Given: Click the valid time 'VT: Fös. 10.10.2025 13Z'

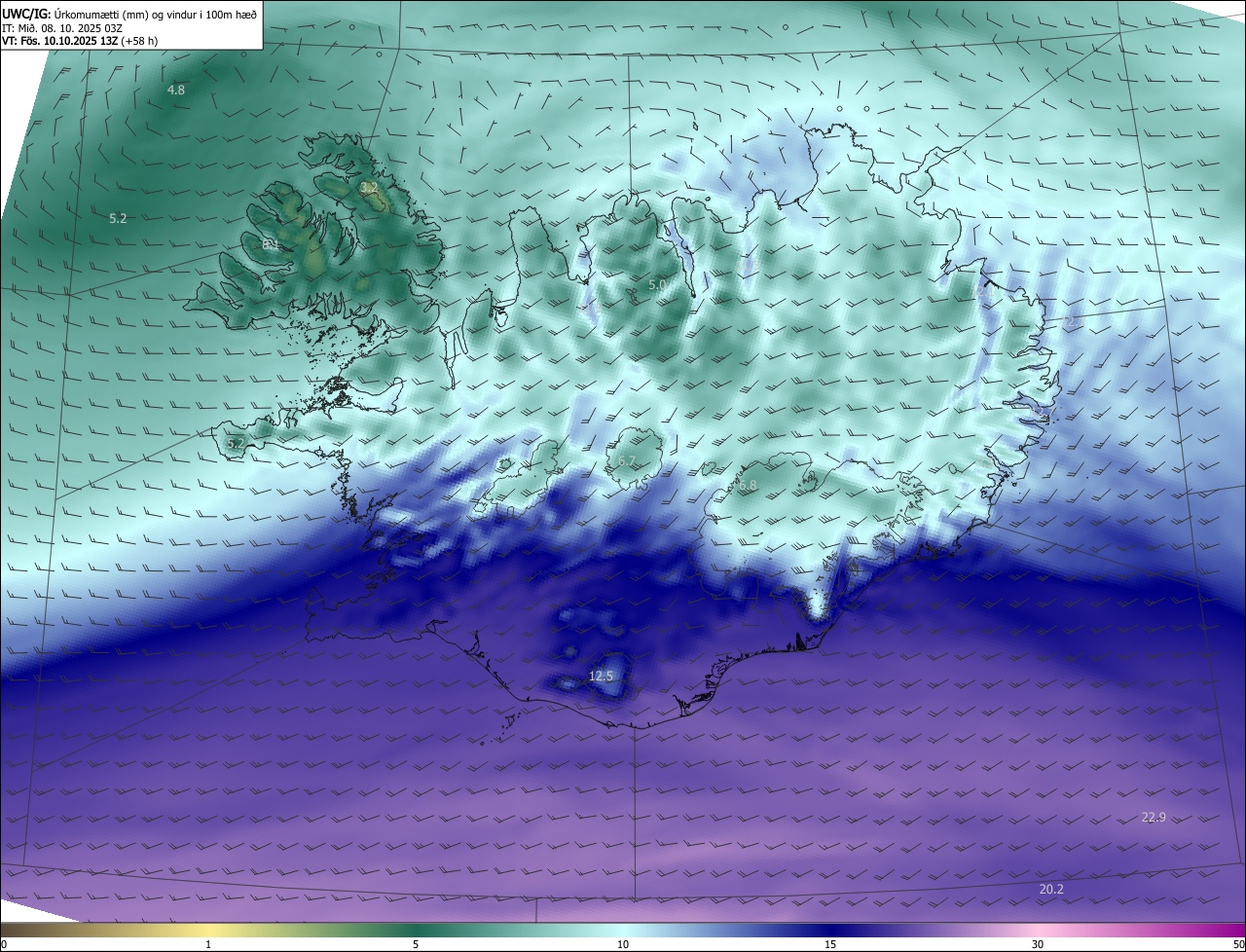Looking at the screenshot, I should tap(58, 42).
